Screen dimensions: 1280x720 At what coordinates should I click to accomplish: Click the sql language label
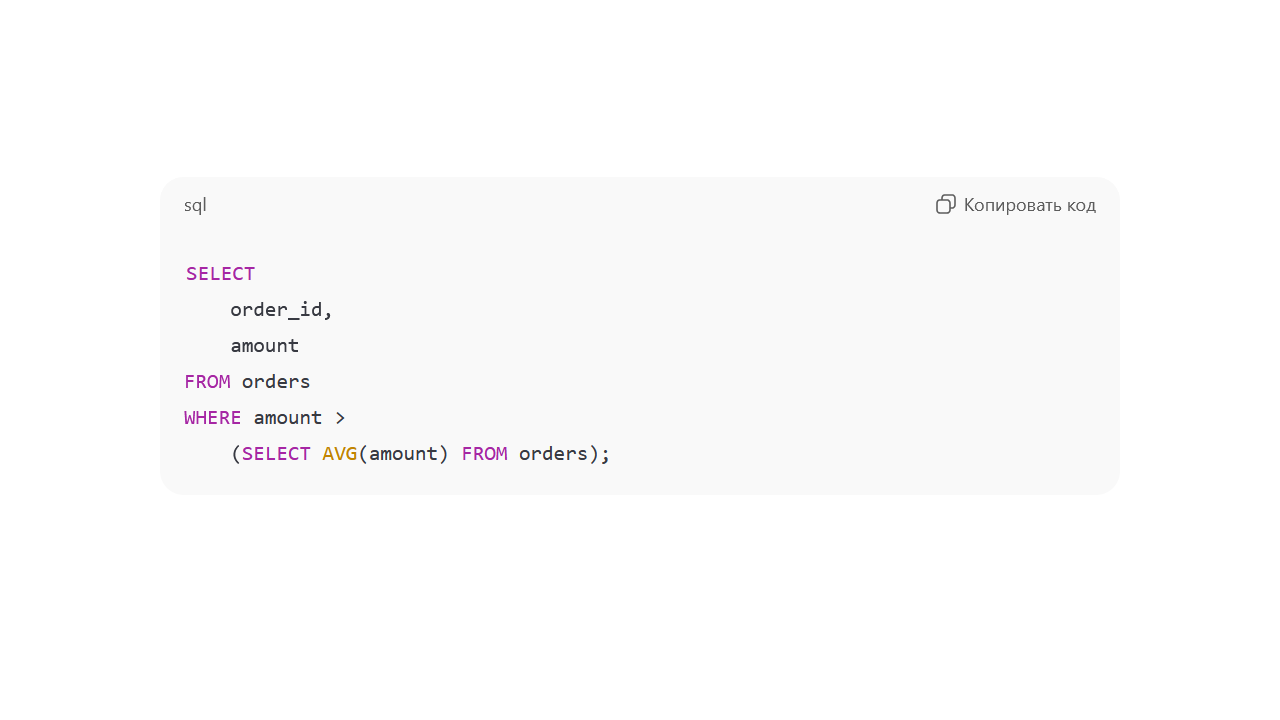(195, 205)
